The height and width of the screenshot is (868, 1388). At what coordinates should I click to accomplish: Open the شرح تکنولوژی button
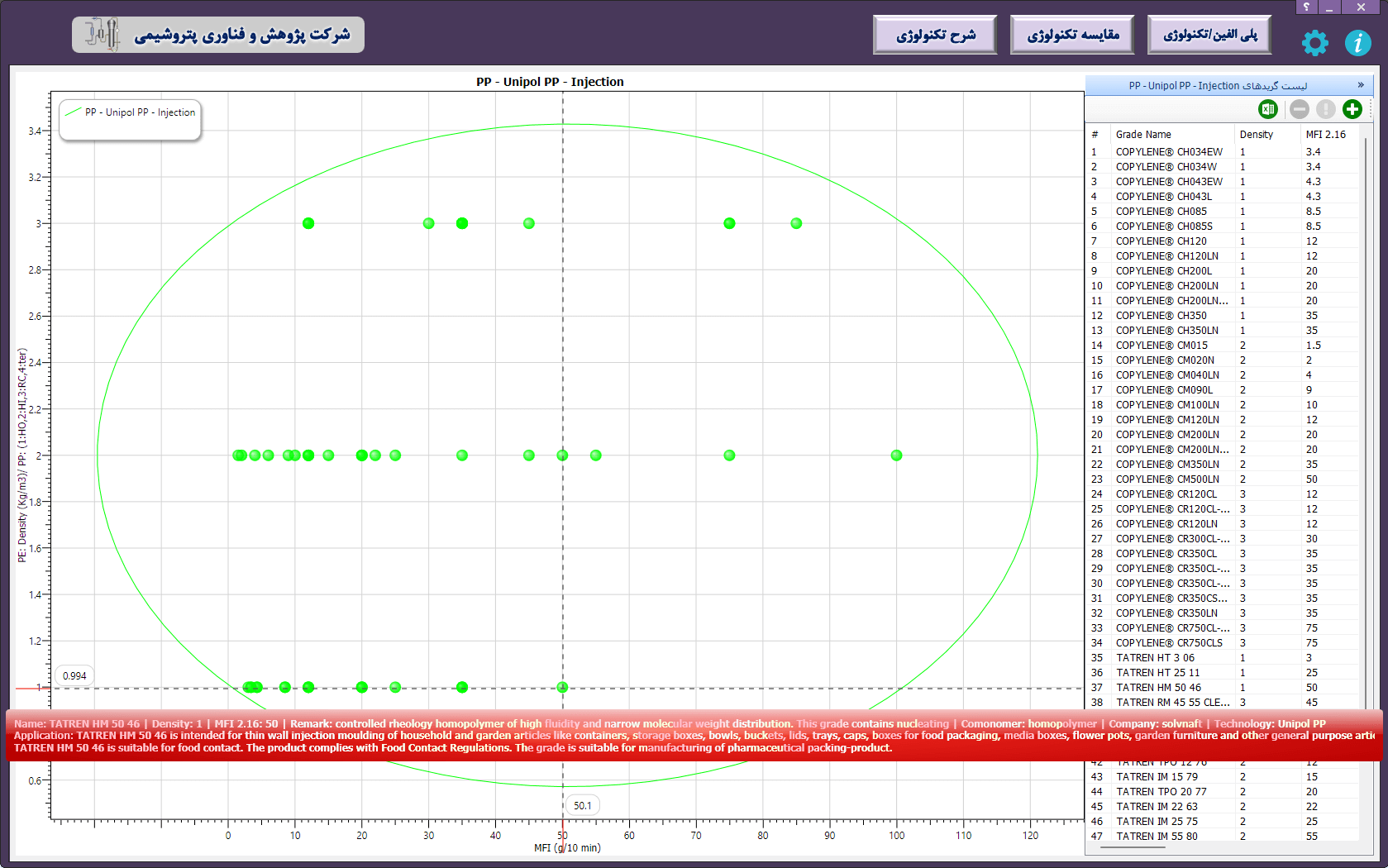point(935,35)
